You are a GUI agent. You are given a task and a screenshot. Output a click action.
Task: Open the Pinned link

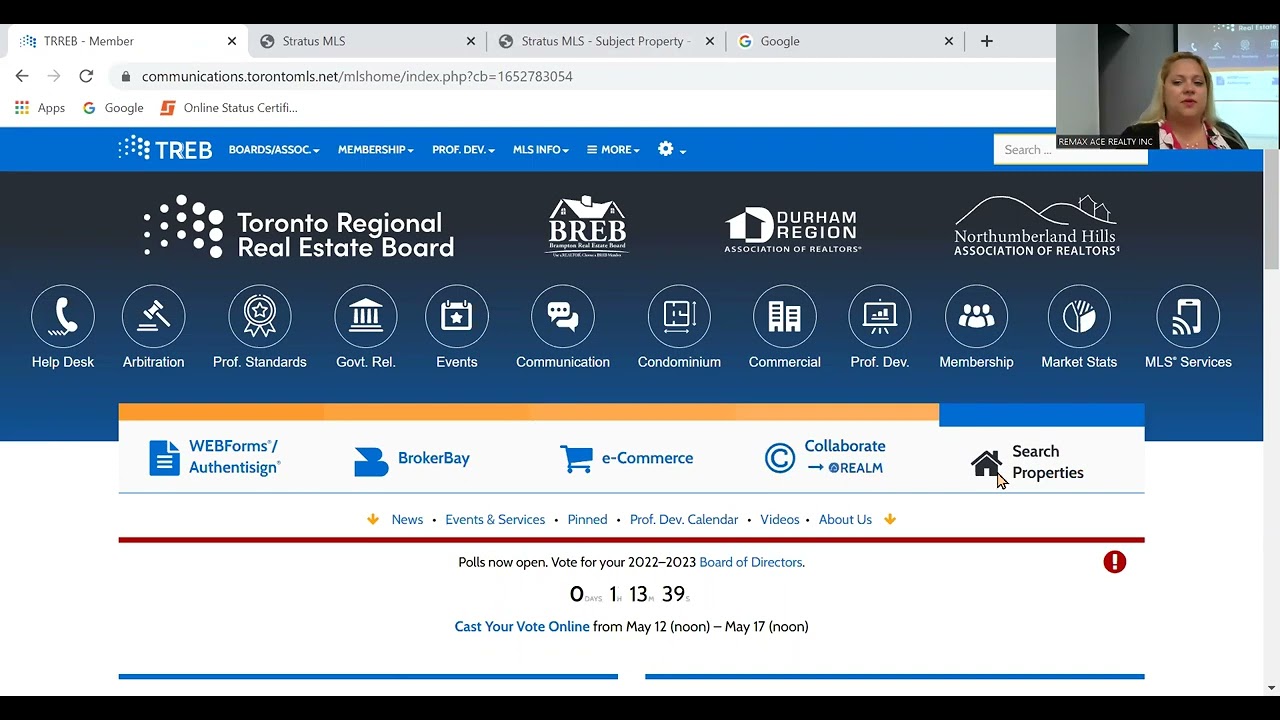[587, 520]
